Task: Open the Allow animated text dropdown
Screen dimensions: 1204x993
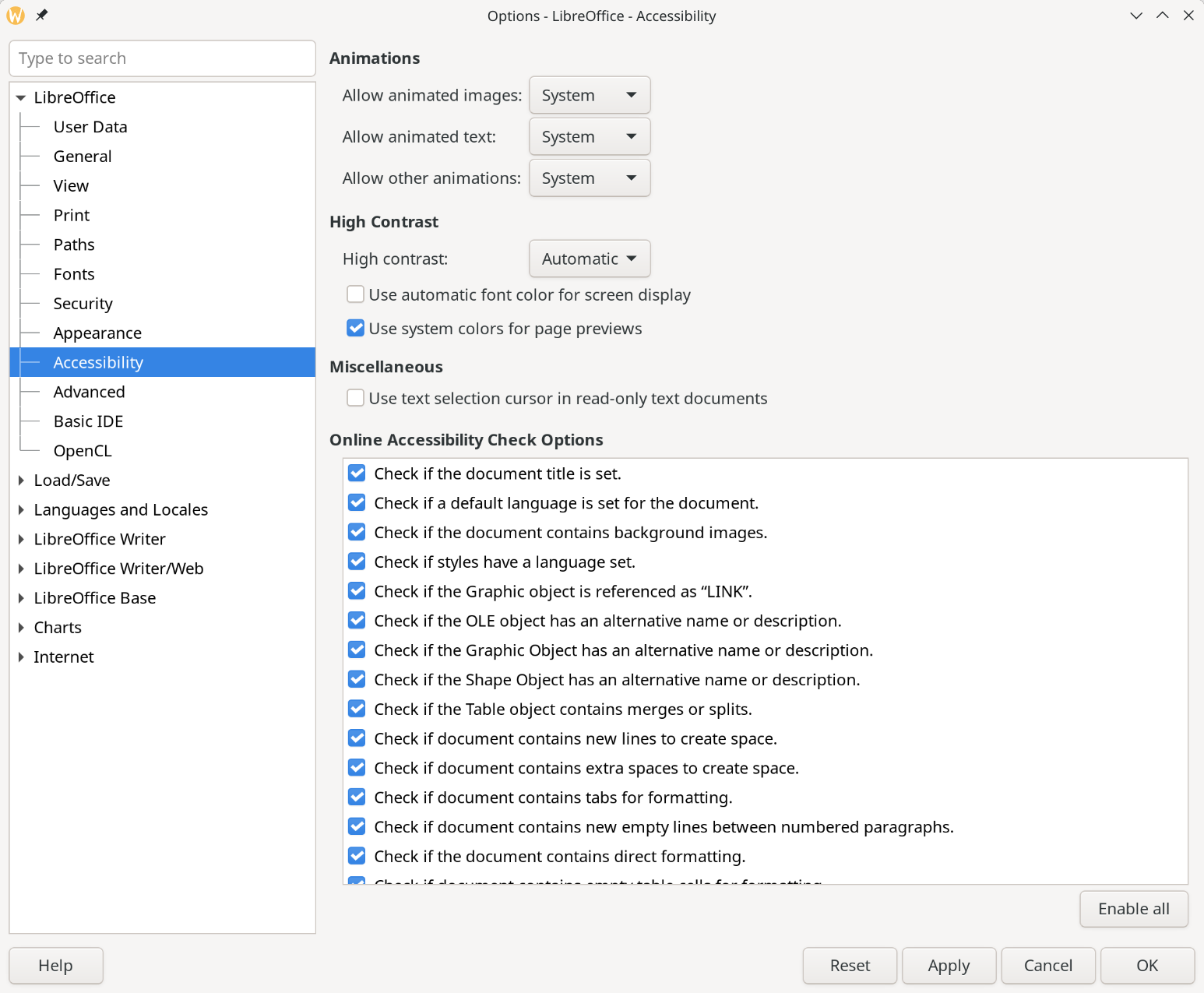Action: 589,136
